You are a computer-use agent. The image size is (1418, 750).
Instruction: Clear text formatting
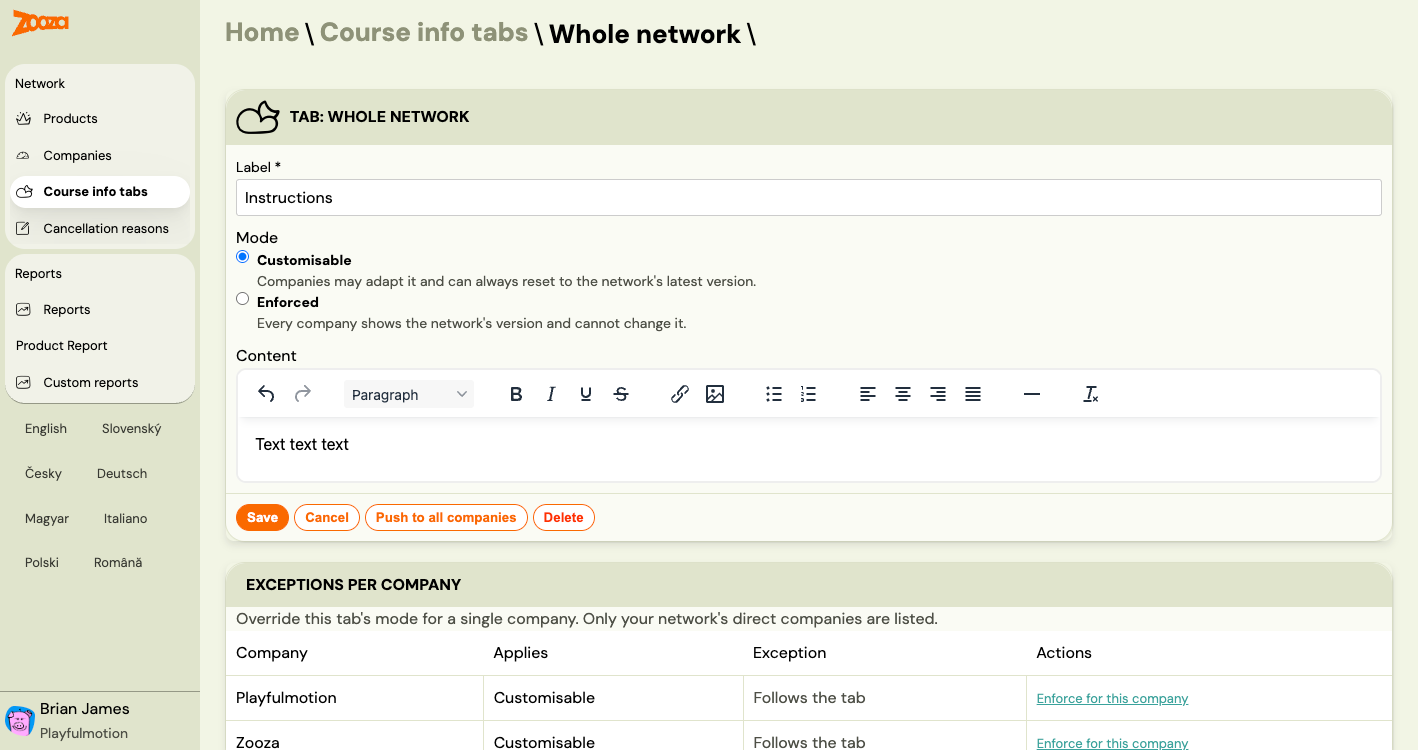1091,394
